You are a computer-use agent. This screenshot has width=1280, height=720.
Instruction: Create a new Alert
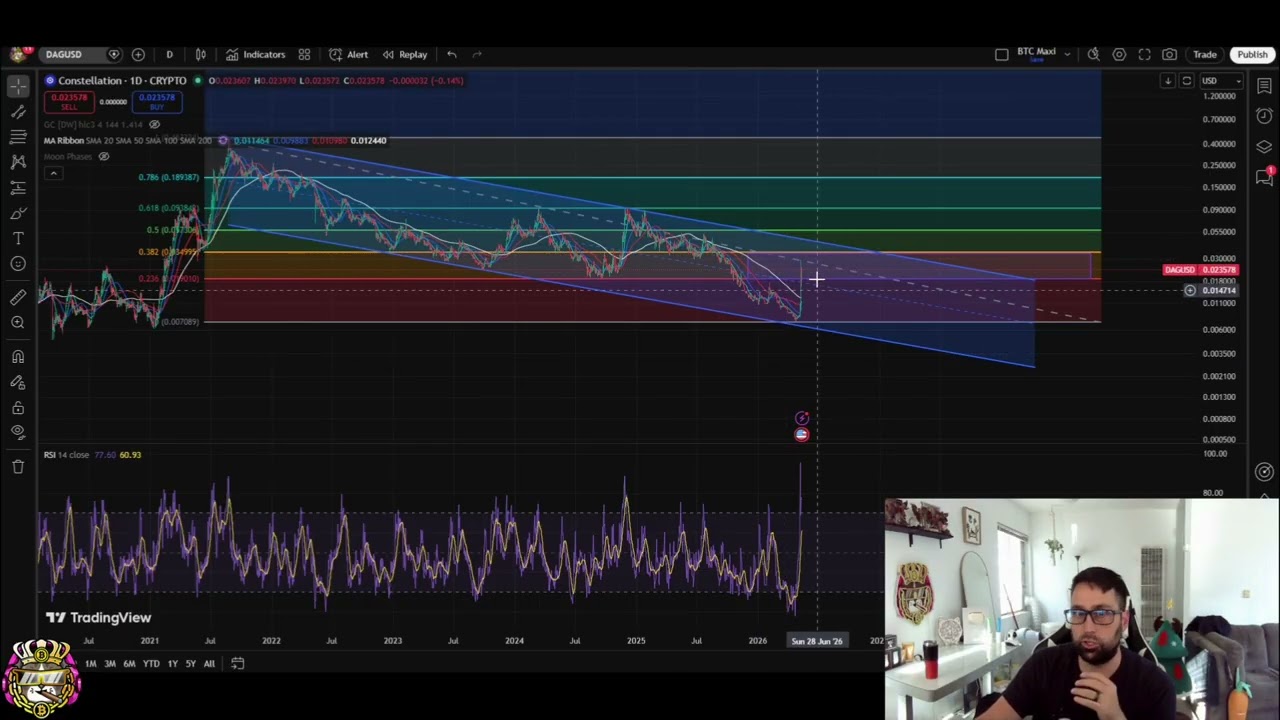348,54
